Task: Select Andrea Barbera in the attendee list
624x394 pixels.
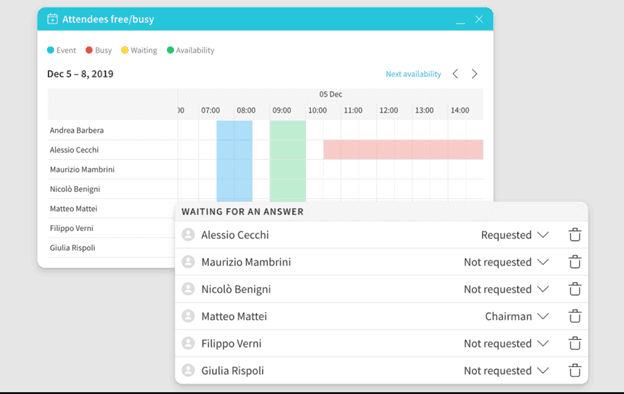Action: pos(76,130)
